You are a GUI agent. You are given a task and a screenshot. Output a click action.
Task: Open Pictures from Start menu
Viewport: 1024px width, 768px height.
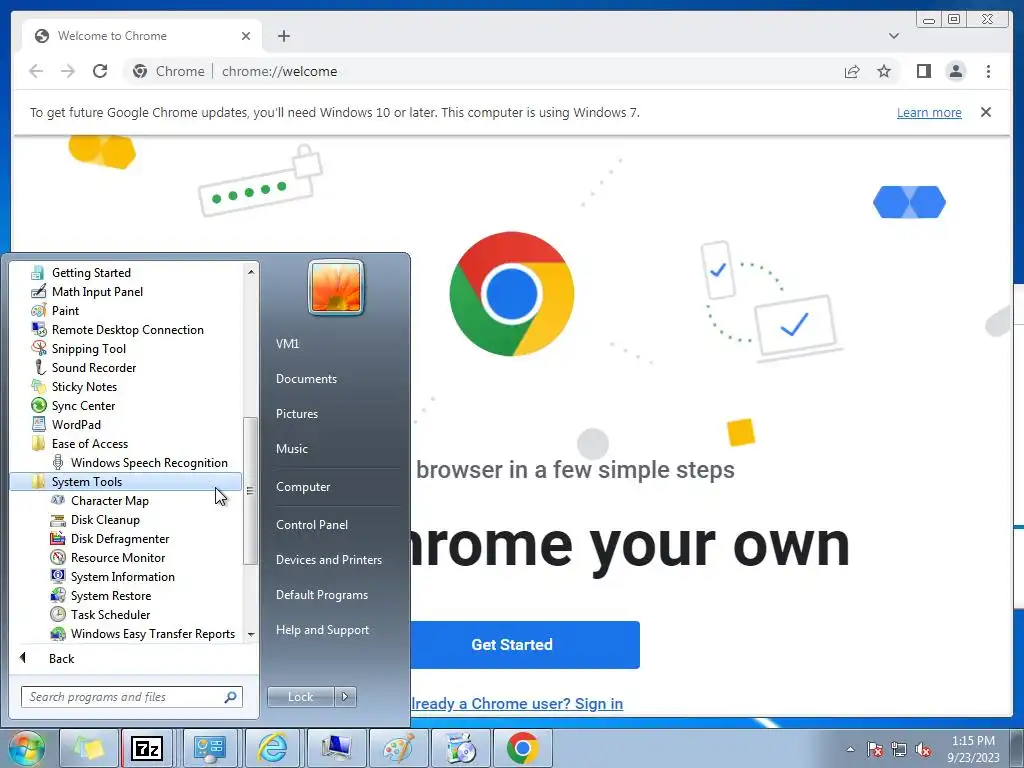tap(296, 413)
